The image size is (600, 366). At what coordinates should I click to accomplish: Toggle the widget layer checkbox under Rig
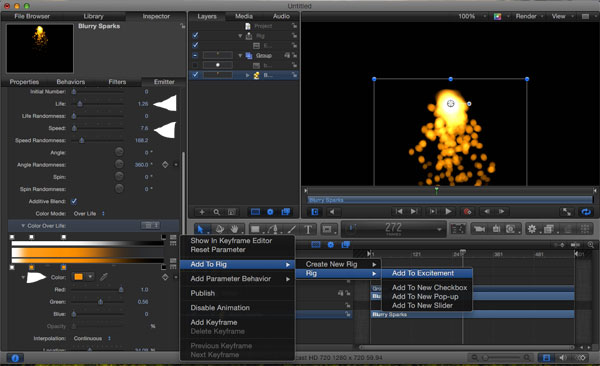[195, 45]
